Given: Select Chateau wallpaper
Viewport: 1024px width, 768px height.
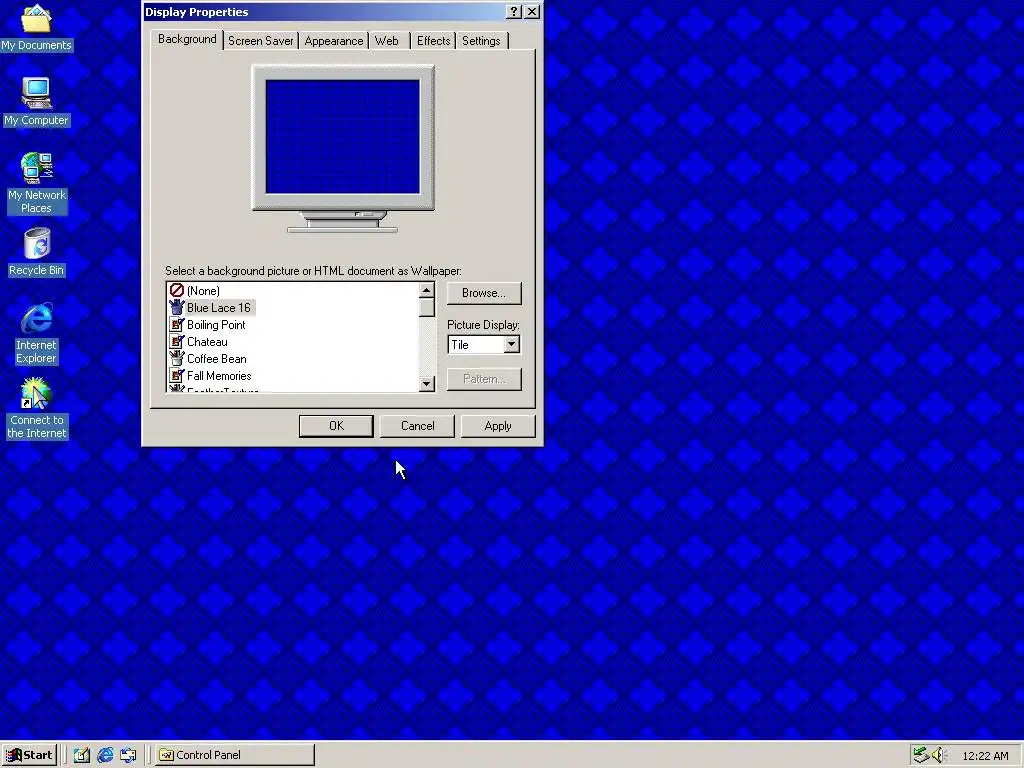Looking at the screenshot, I should tap(207, 342).
